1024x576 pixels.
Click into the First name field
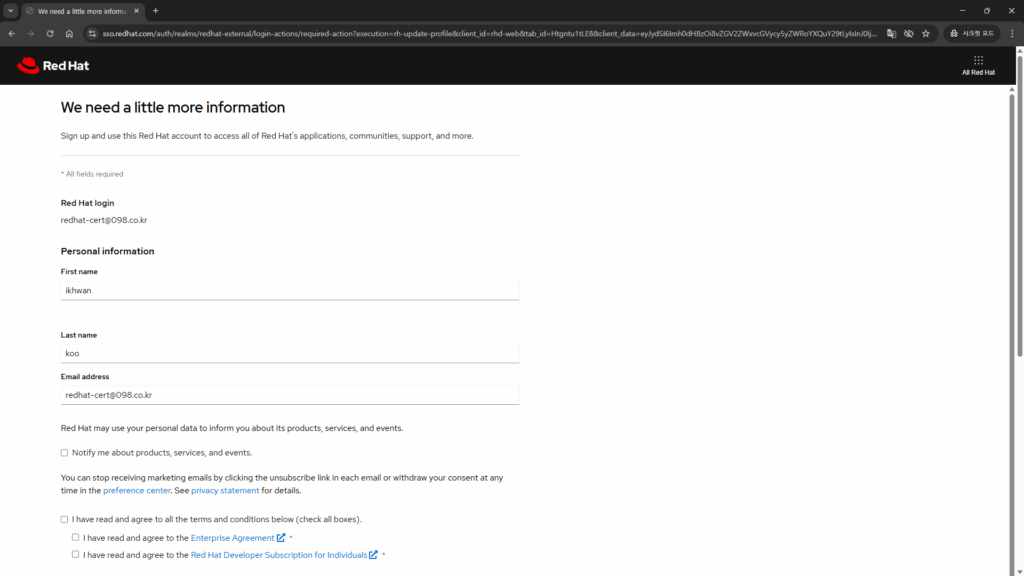click(289, 291)
